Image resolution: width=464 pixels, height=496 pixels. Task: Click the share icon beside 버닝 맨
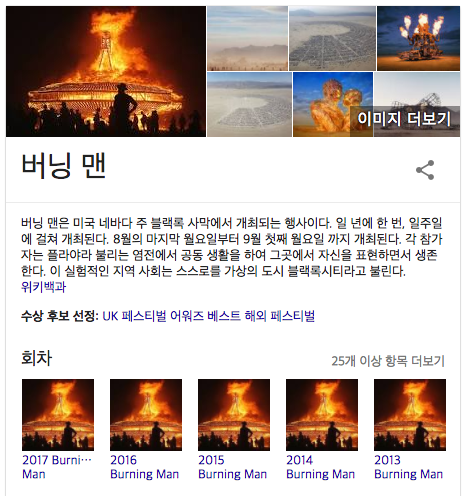425,170
